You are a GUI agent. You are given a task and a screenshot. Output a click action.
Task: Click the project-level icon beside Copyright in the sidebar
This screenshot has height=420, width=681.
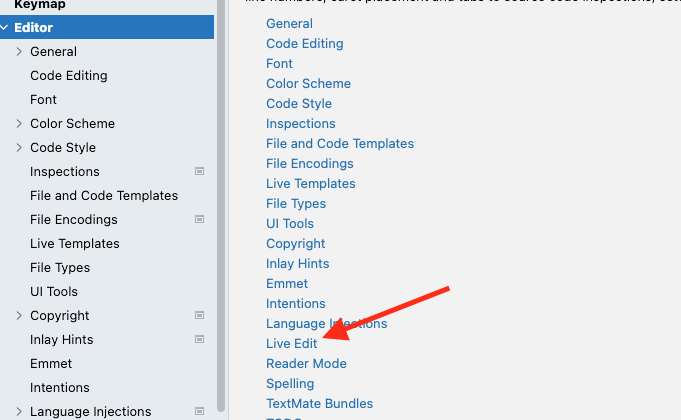tap(199, 315)
